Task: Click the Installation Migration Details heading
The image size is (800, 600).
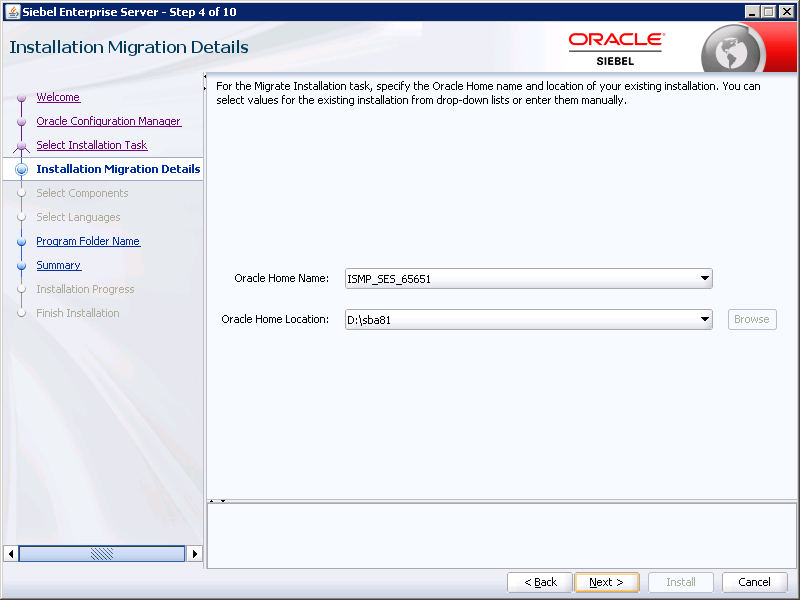Action: (129, 47)
